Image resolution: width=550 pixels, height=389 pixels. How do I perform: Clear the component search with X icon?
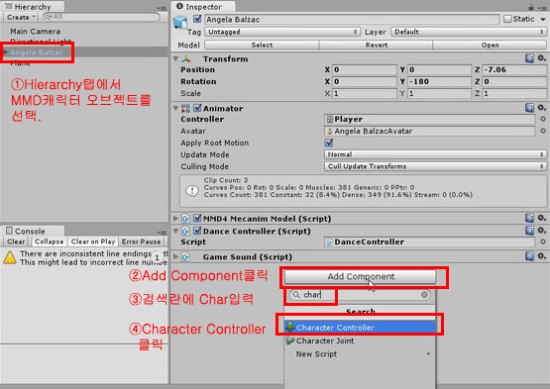[x=424, y=295]
